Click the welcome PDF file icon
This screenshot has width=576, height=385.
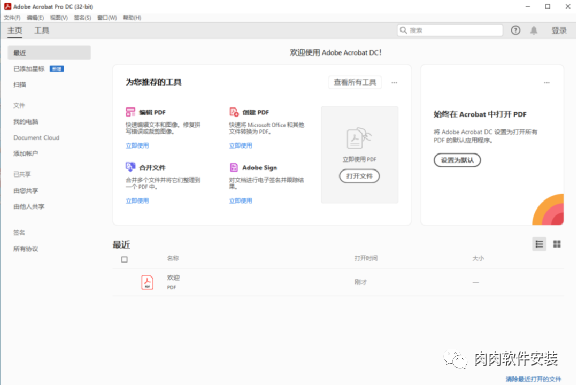point(147,282)
